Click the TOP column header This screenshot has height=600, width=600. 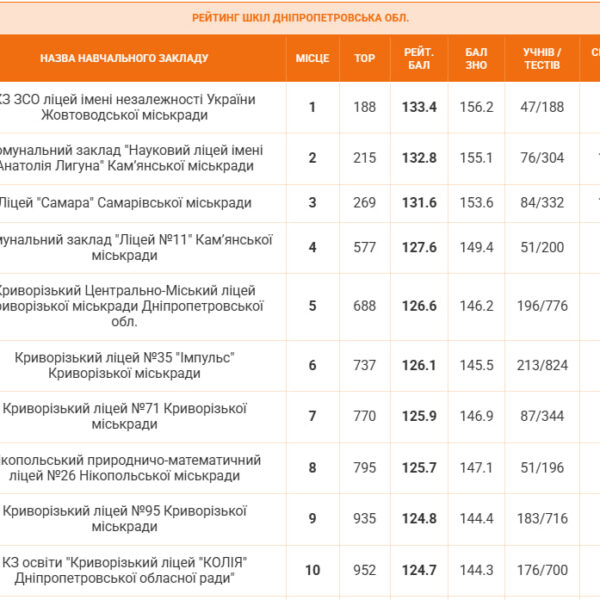(364, 58)
